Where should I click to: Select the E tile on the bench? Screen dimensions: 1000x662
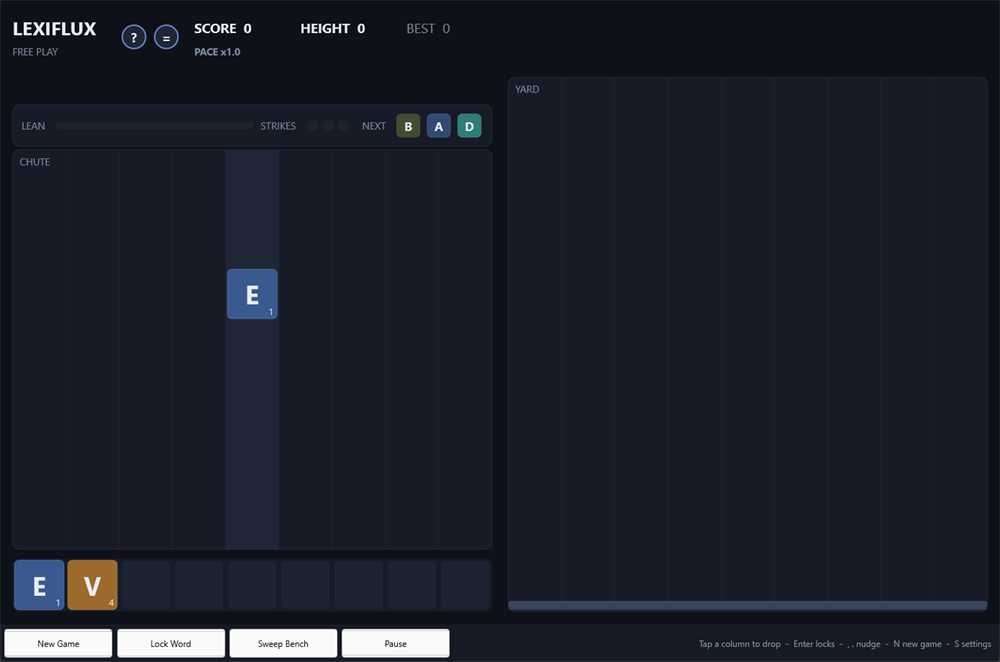pyautogui.click(x=39, y=585)
